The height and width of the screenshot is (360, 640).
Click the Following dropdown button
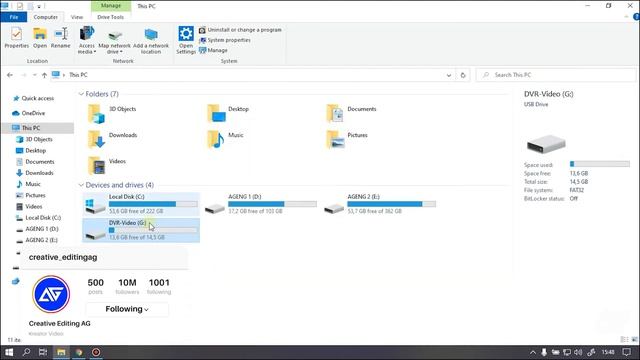click(127, 309)
